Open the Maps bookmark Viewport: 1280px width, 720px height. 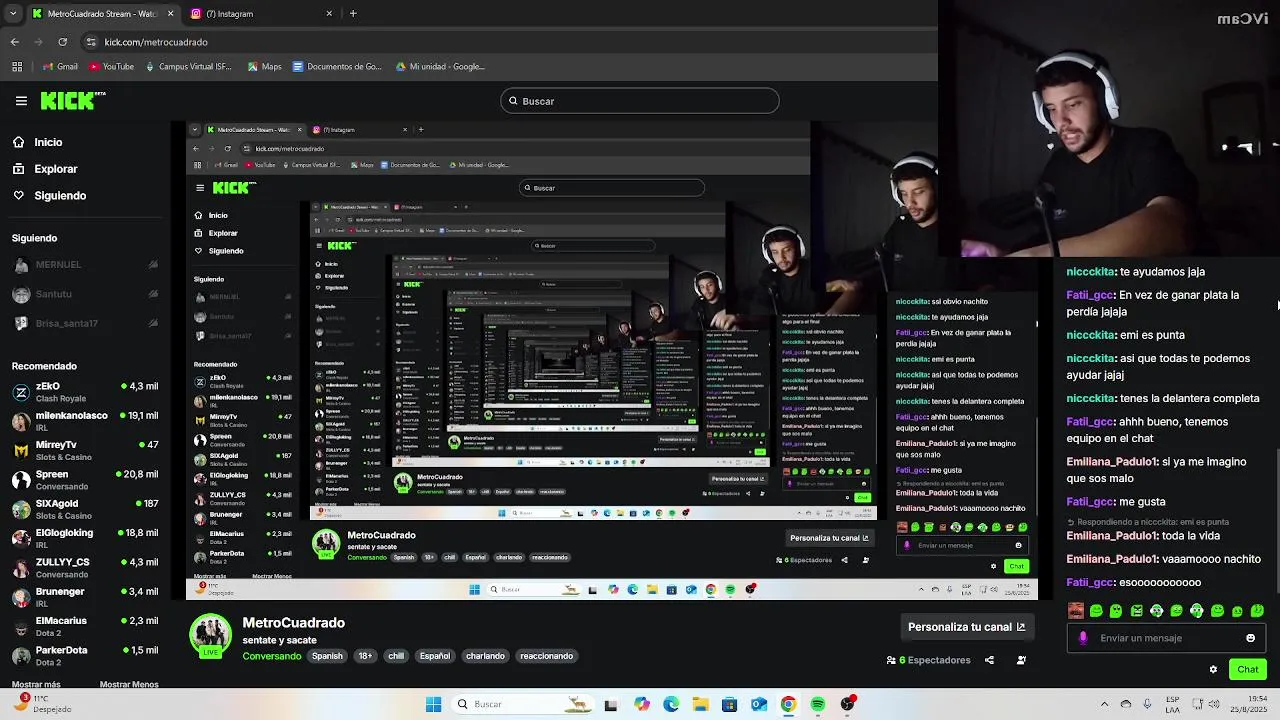(x=264, y=67)
